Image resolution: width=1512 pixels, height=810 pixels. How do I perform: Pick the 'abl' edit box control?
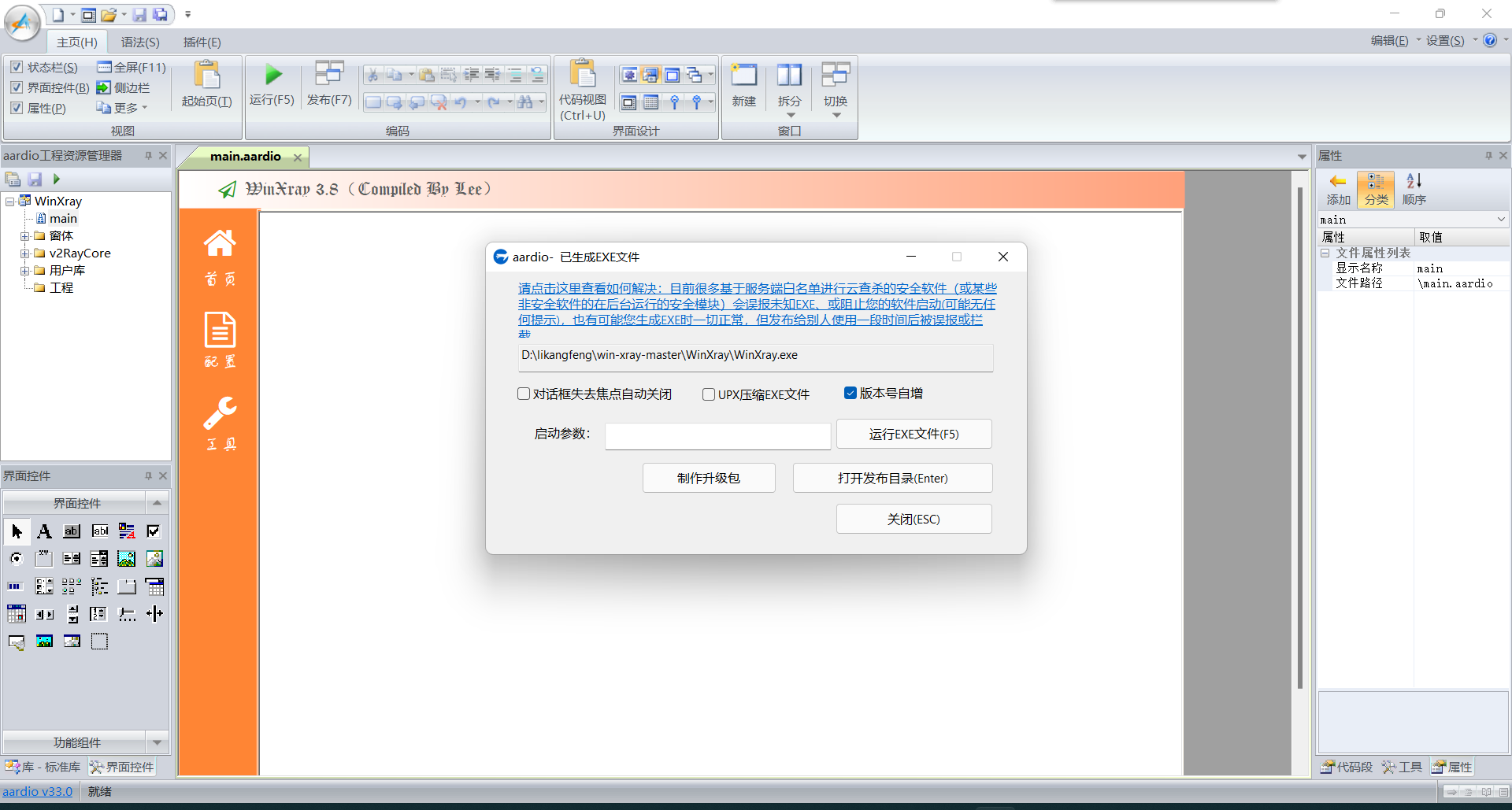(x=99, y=531)
